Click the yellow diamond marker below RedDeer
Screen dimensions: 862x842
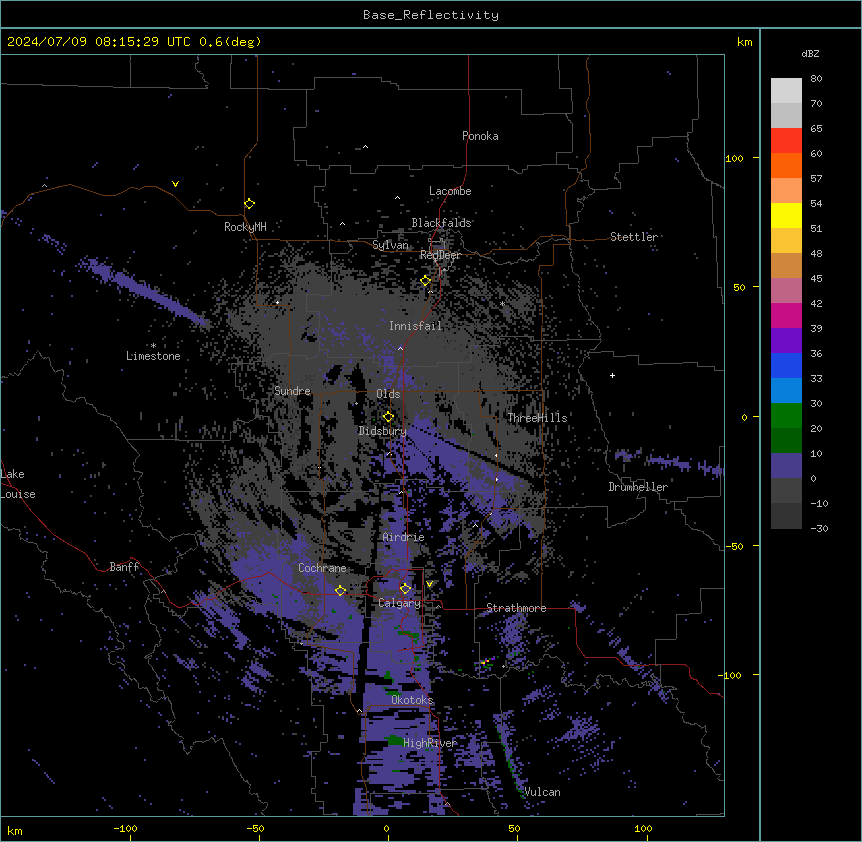[x=426, y=281]
